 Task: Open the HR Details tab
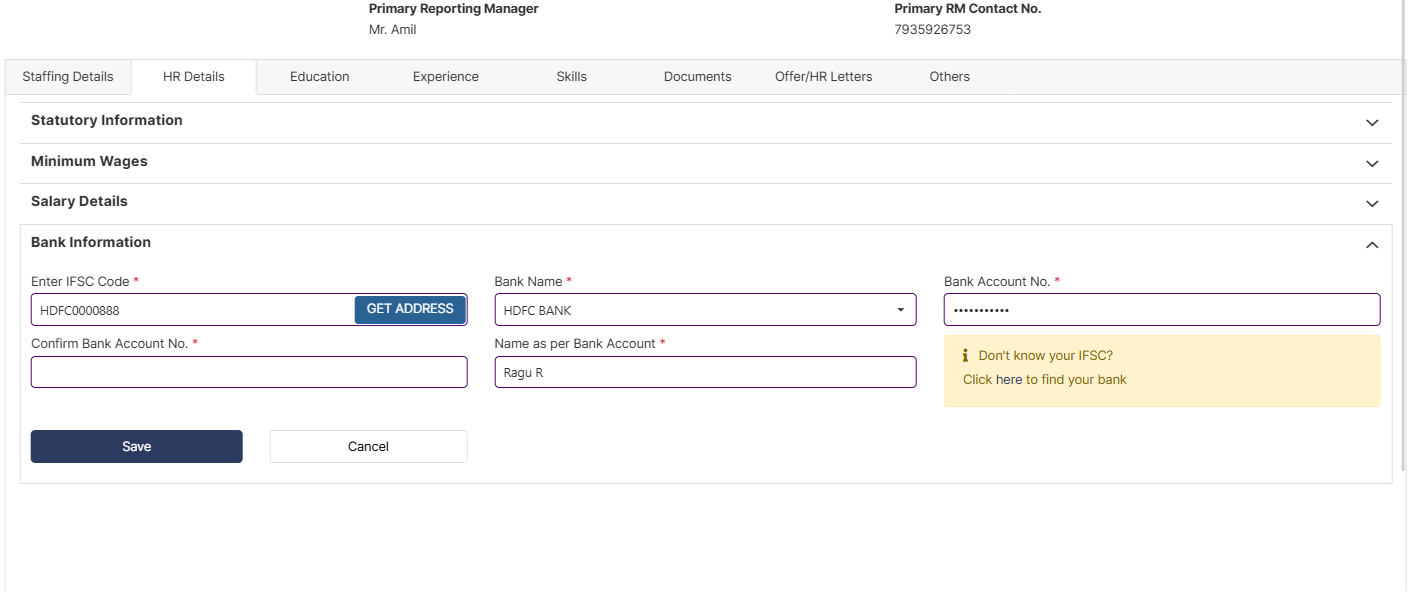[194, 77]
